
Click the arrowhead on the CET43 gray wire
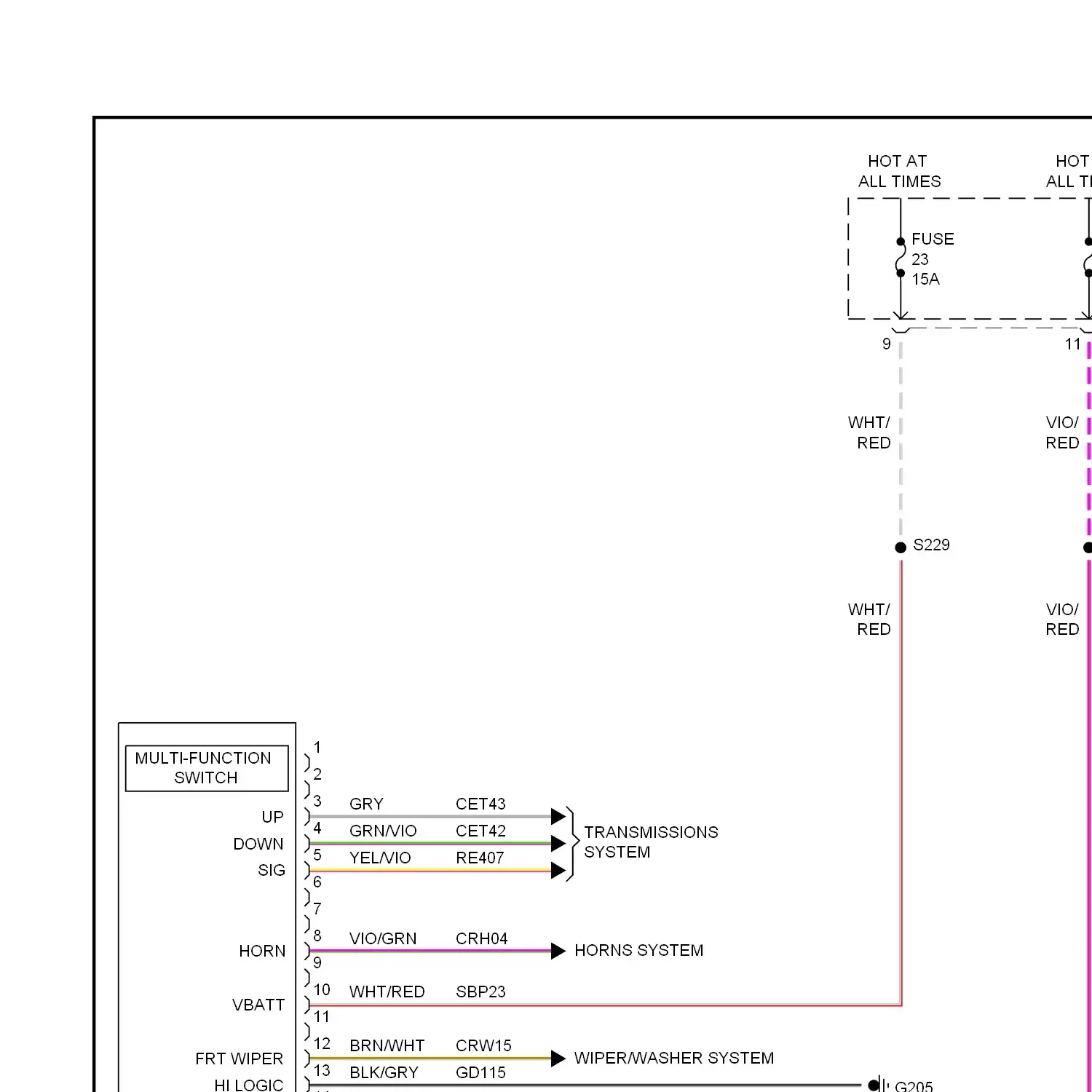(558, 816)
